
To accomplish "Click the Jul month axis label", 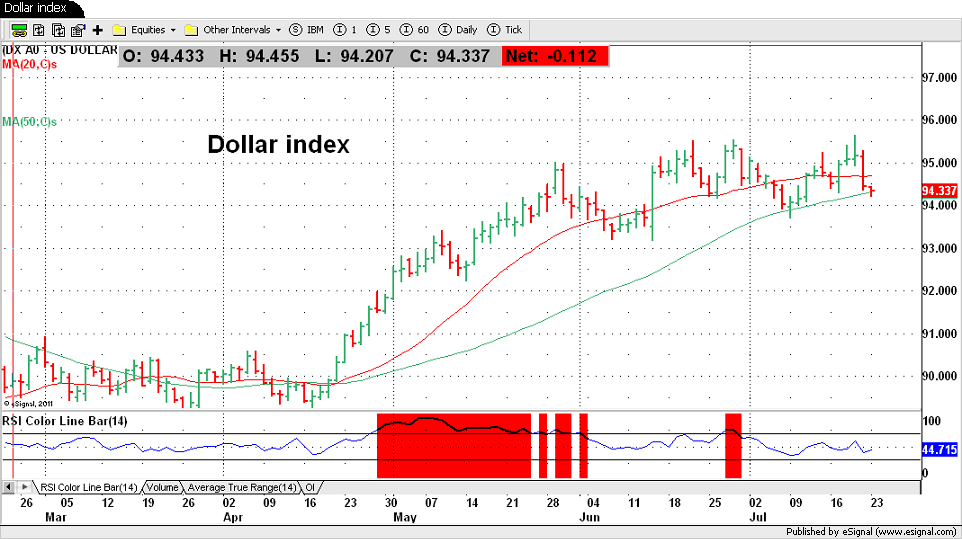I will (x=758, y=518).
